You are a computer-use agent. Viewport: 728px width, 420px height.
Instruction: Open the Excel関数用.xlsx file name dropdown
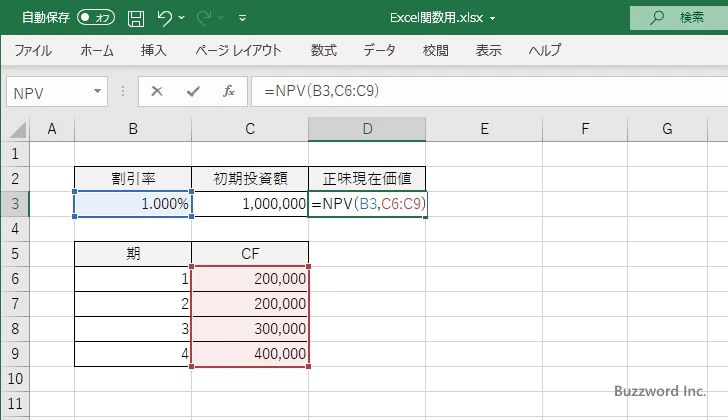492,19
